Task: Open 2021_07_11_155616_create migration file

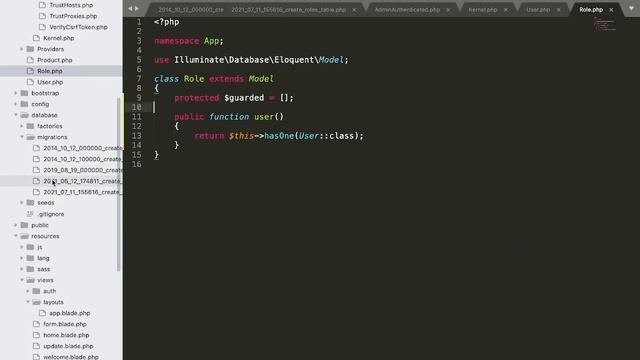Action: [83, 192]
